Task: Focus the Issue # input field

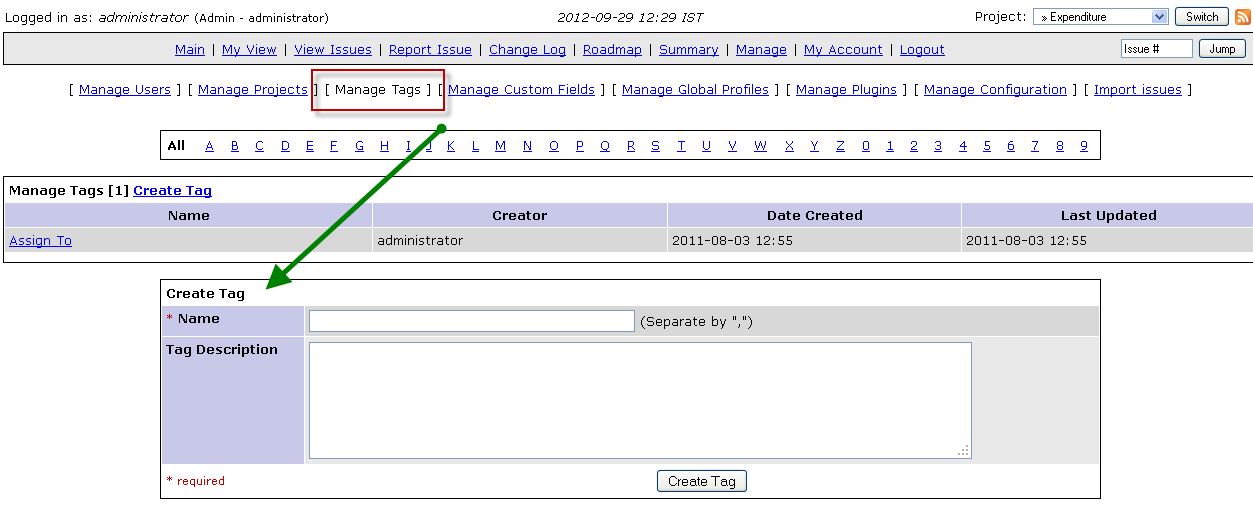Action: [1157, 49]
